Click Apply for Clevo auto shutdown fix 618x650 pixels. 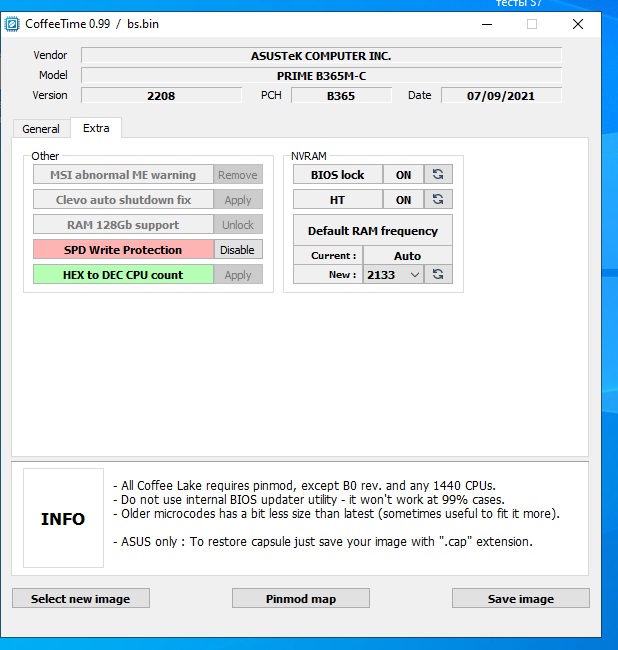[238, 200]
